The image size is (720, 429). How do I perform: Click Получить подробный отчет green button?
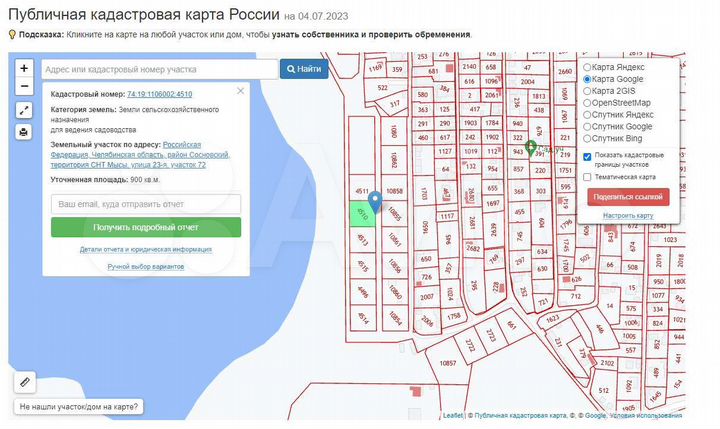(x=146, y=227)
